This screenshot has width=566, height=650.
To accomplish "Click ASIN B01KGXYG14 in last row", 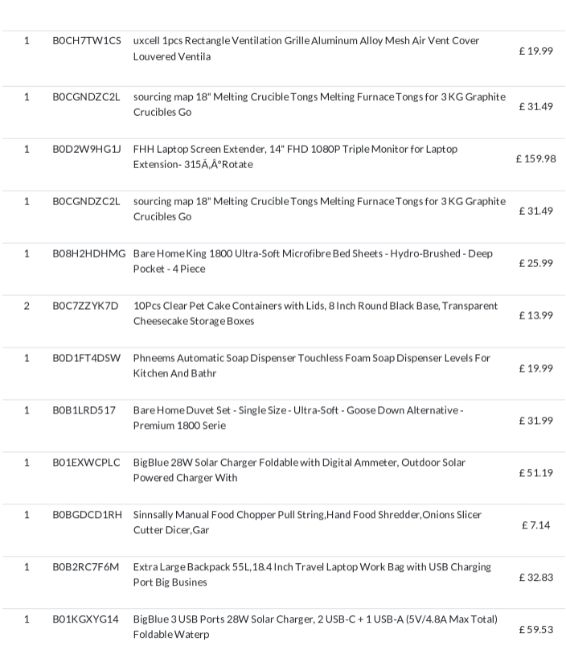I will 85,619.
